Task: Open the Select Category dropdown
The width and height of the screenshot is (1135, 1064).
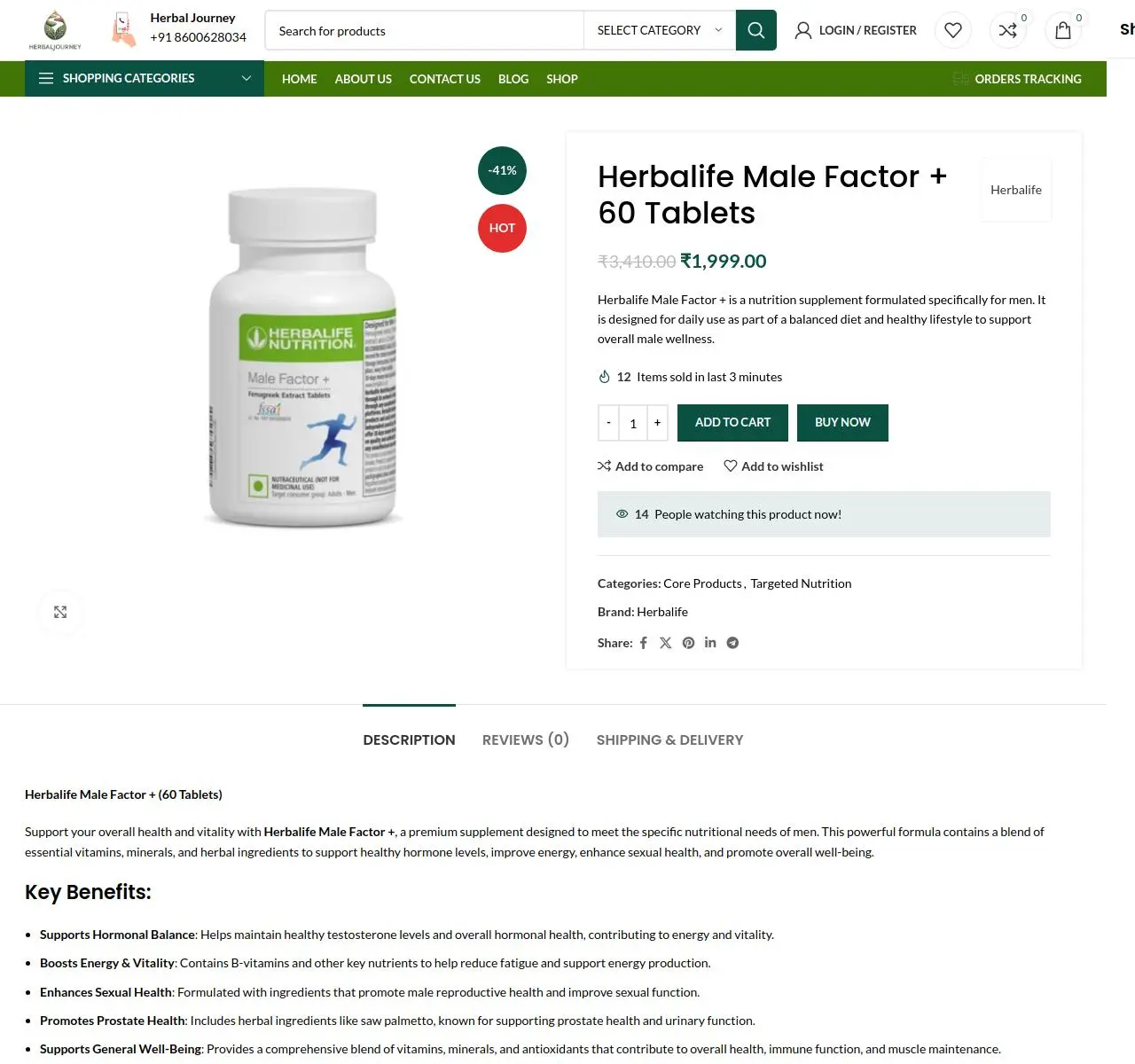Action: 660,30
